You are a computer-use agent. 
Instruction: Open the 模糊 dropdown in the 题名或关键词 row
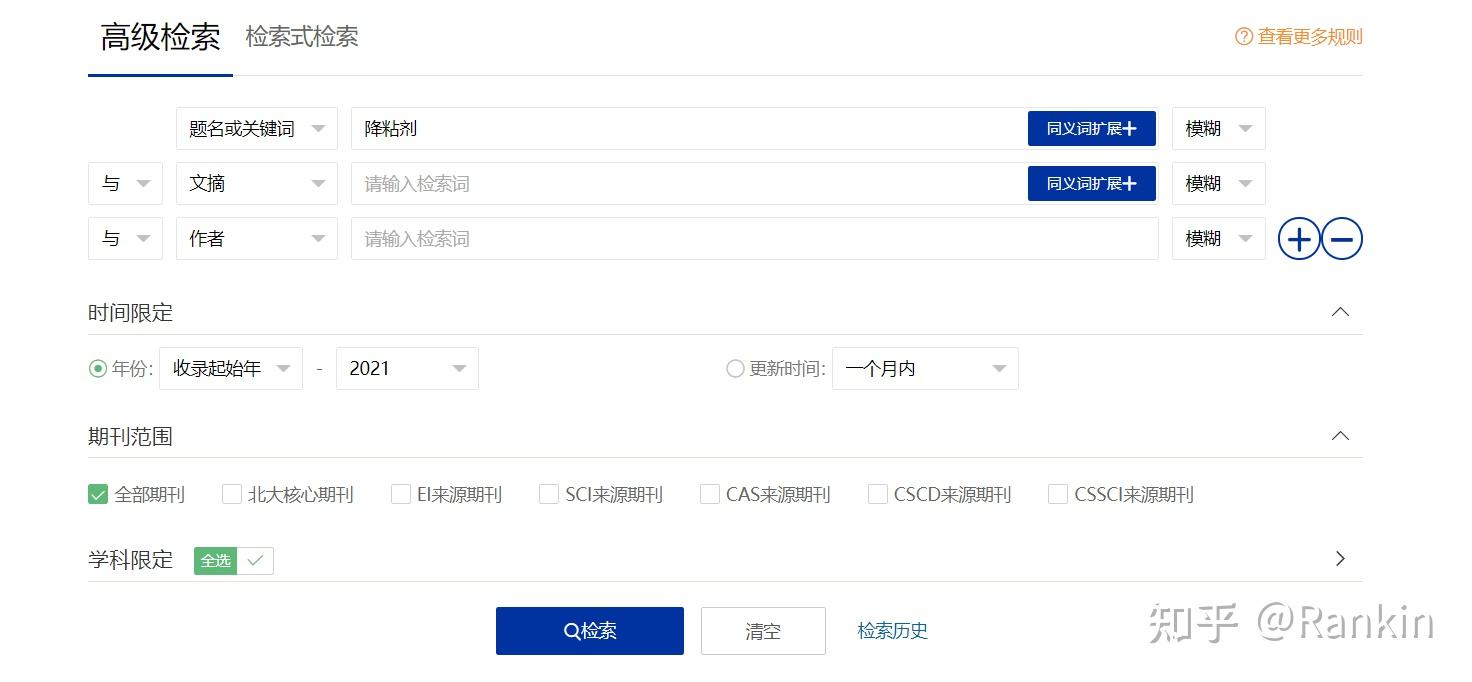coord(1219,129)
